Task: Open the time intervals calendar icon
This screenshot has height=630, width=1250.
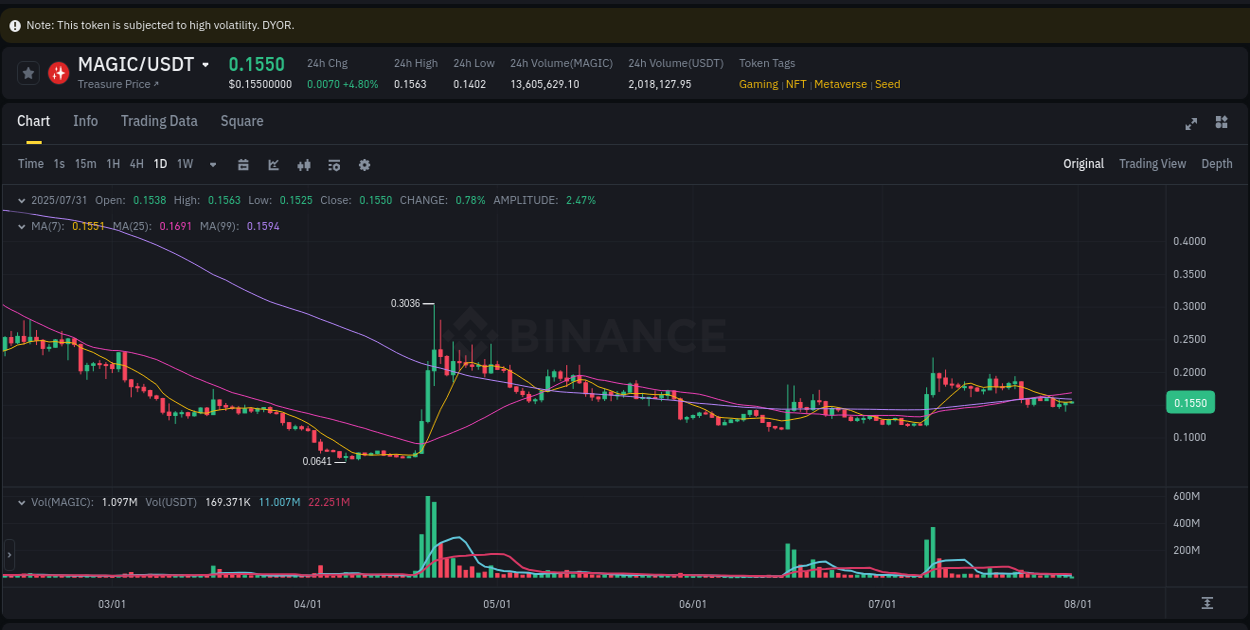Action: point(243,164)
